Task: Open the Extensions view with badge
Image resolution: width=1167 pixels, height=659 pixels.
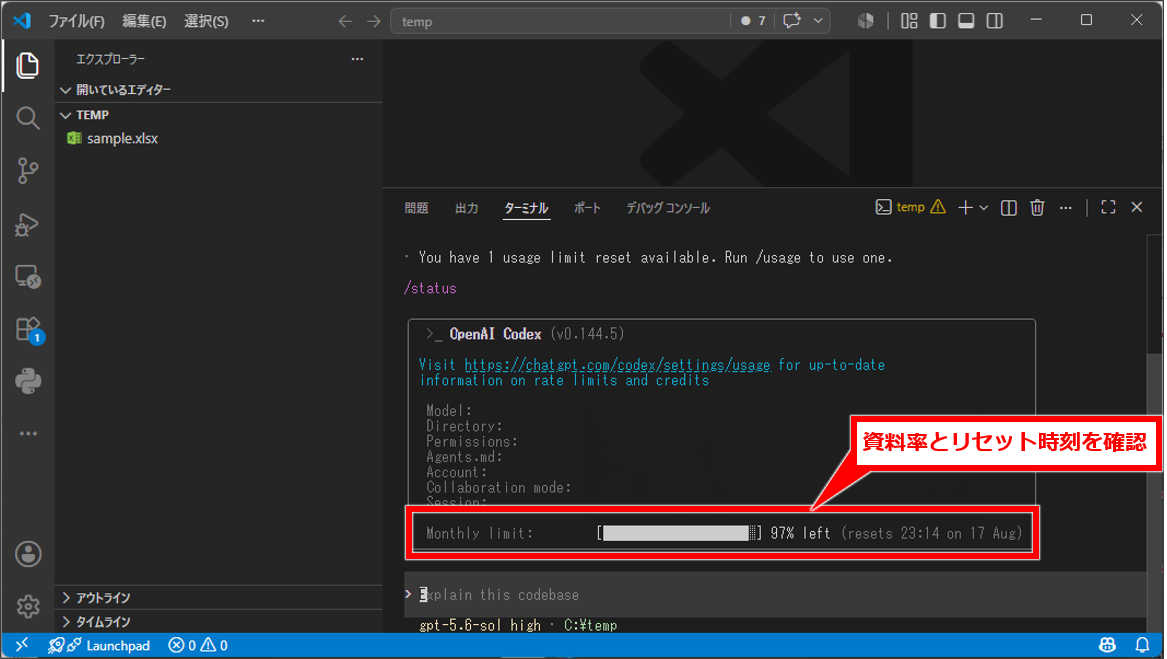Action: [x=28, y=330]
